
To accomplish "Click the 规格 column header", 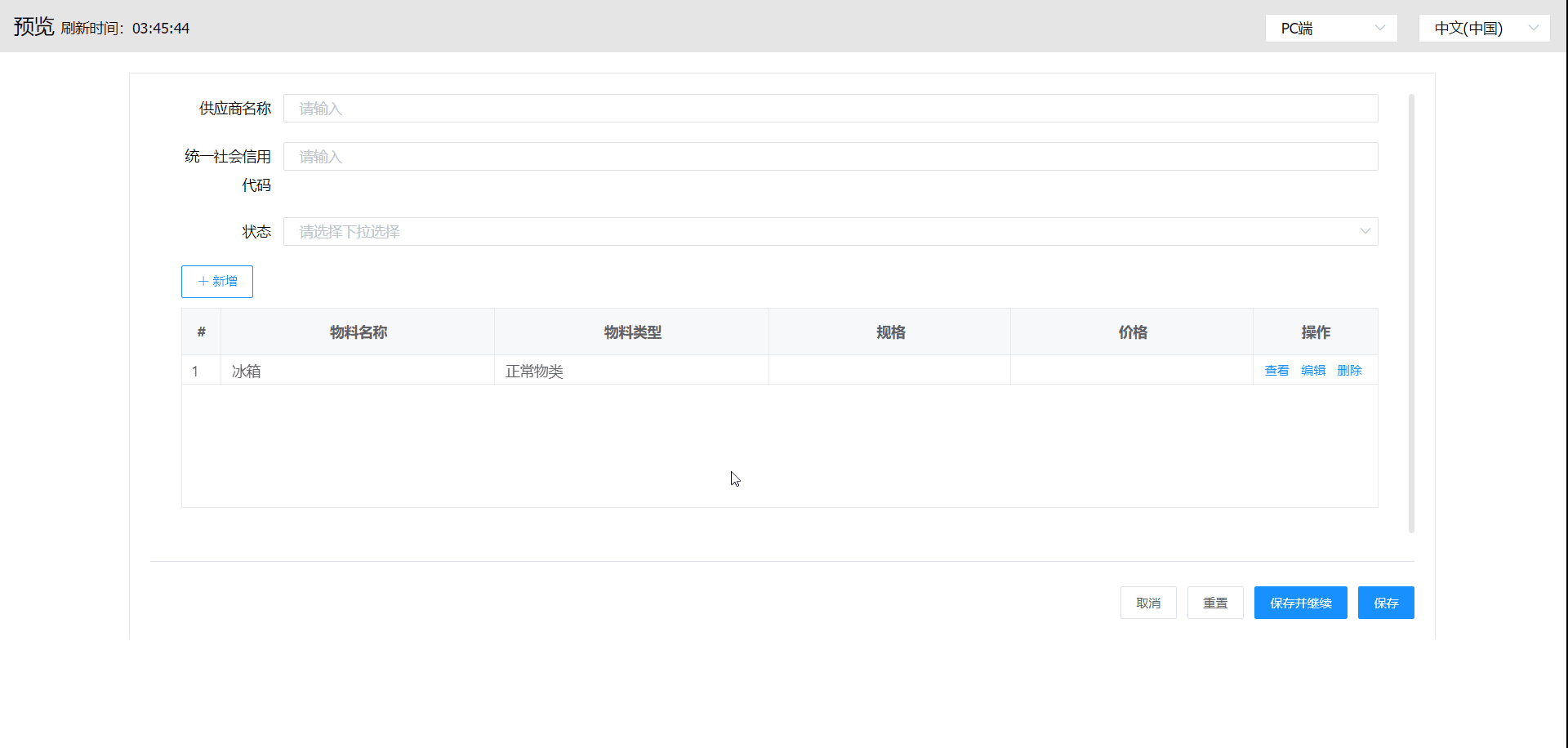I will (890, 332).
